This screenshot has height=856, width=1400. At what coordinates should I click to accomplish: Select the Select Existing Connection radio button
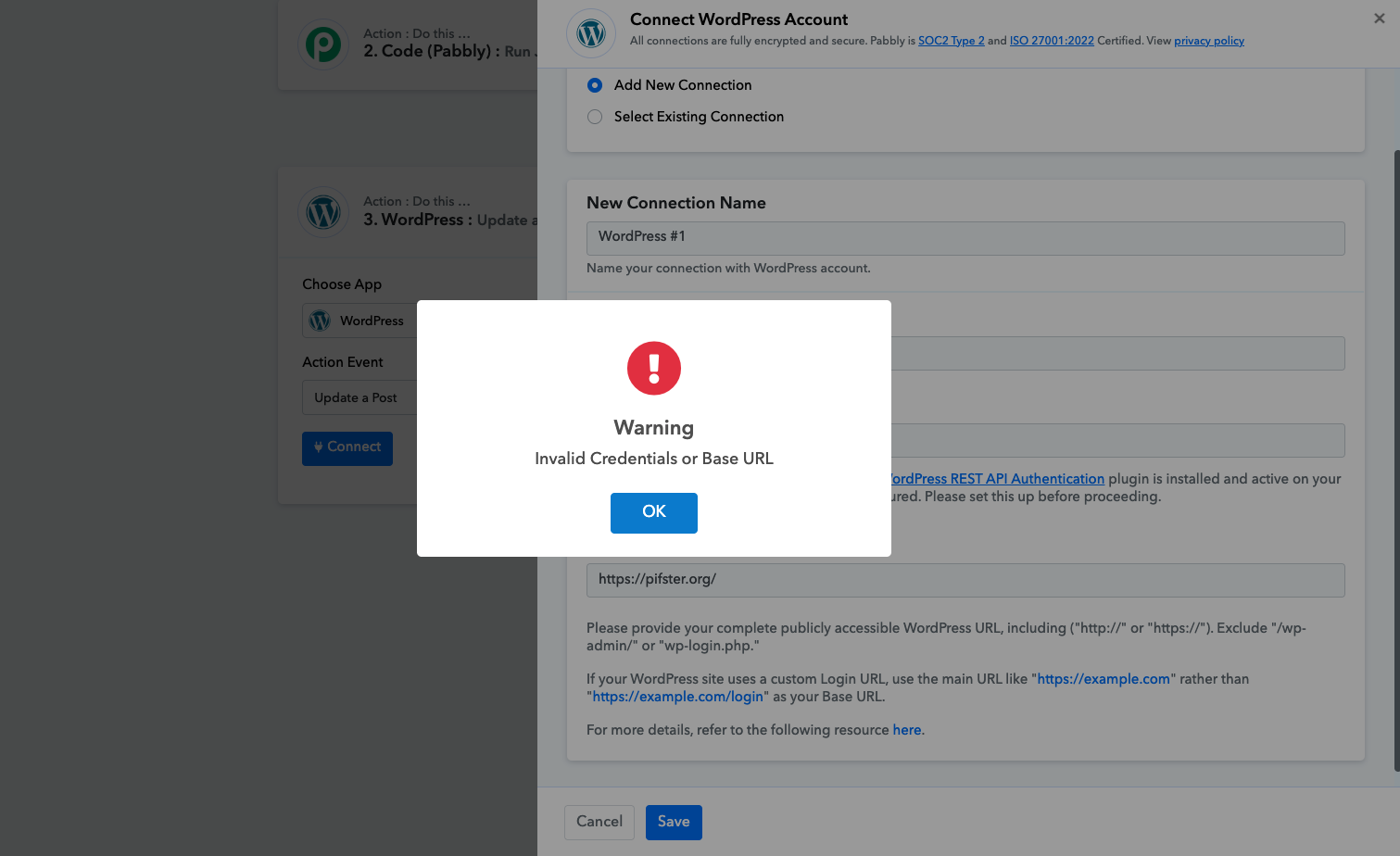point(595,117)
